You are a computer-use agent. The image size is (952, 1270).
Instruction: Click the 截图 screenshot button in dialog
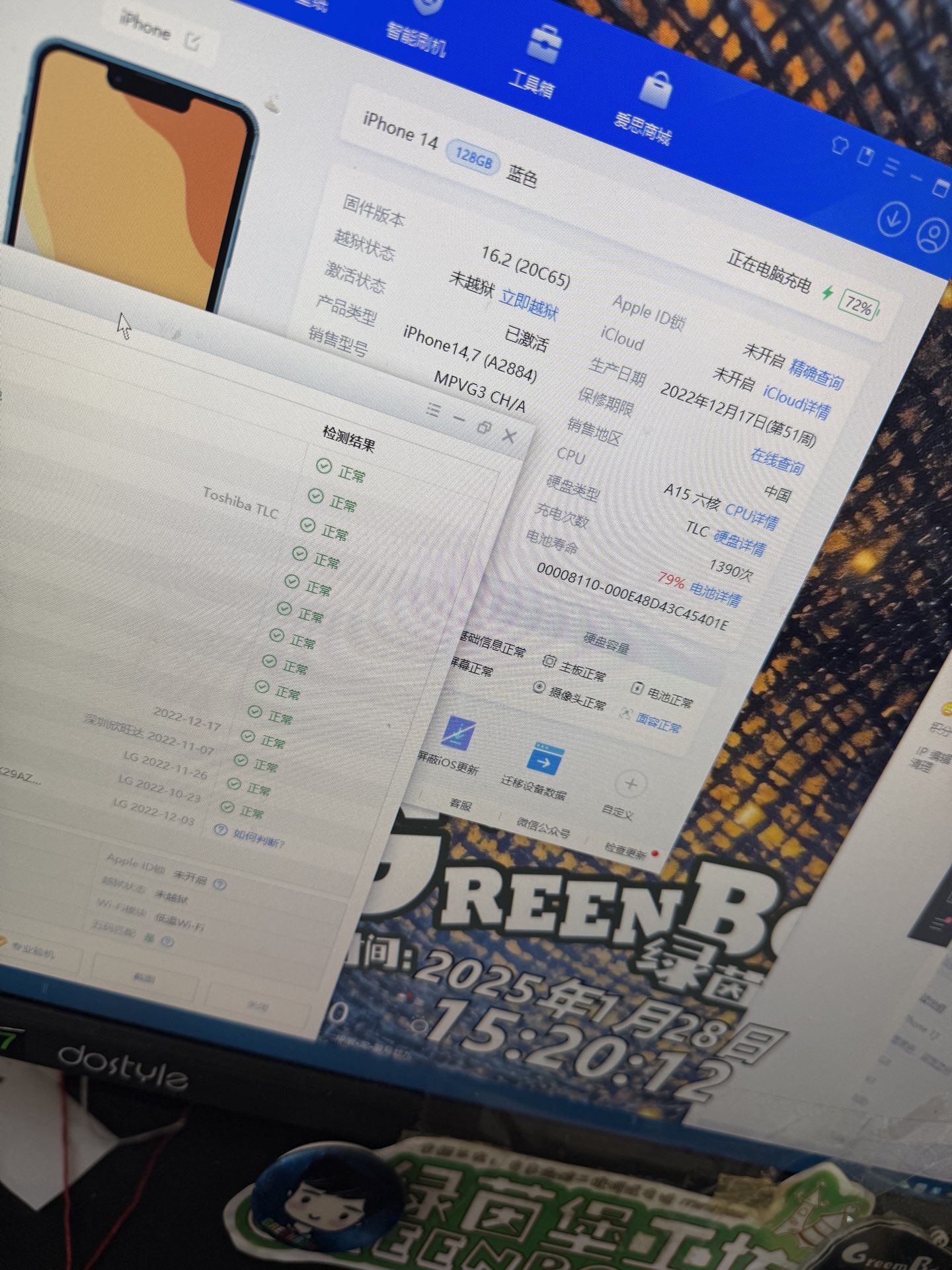[x=145, y=977]
